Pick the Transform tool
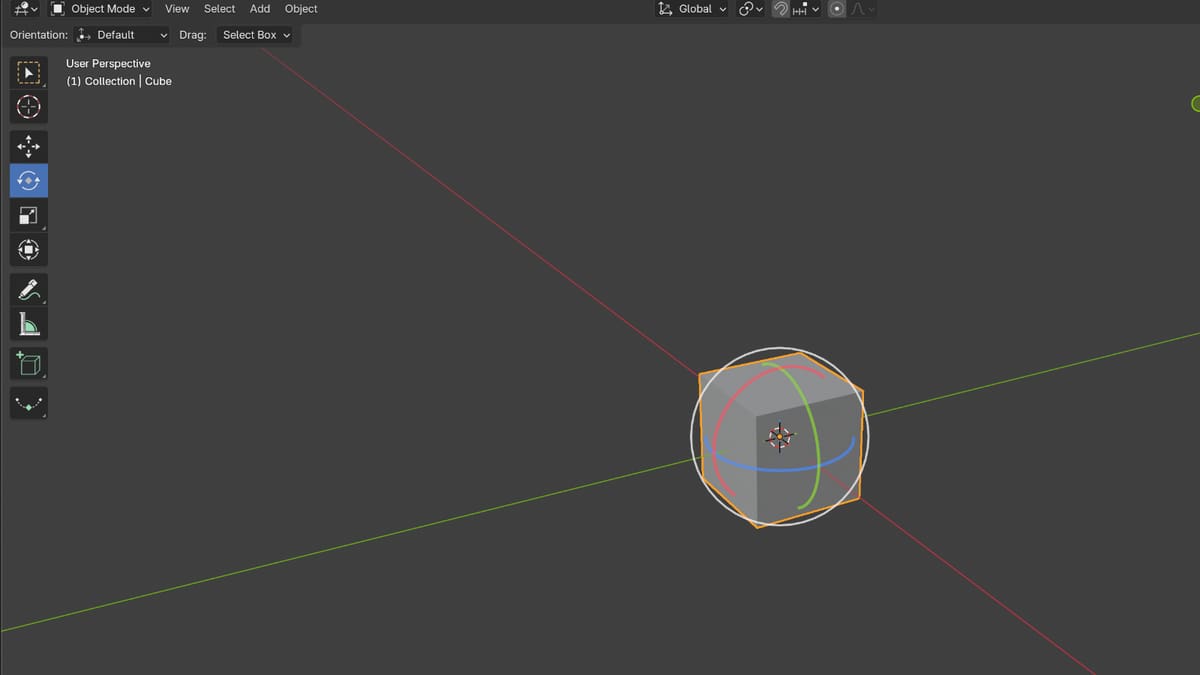 tap(29, 249)
